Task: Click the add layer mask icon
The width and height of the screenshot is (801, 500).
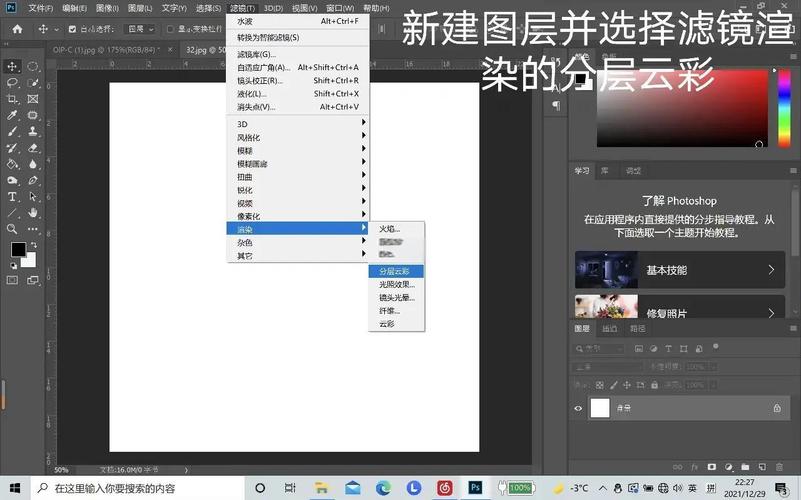Action: click(x=712, y=467)
